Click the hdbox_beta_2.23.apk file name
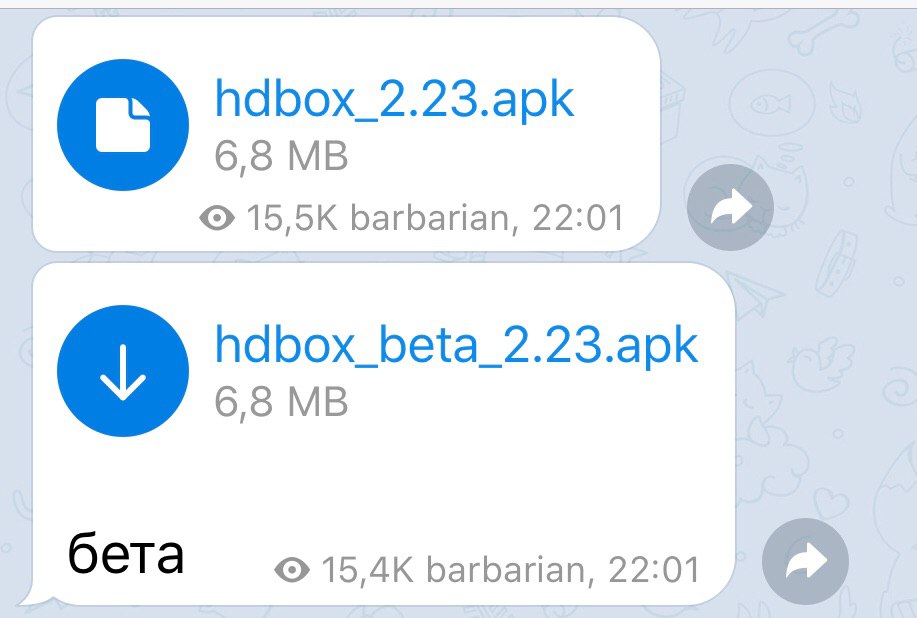 click(457, 346)
